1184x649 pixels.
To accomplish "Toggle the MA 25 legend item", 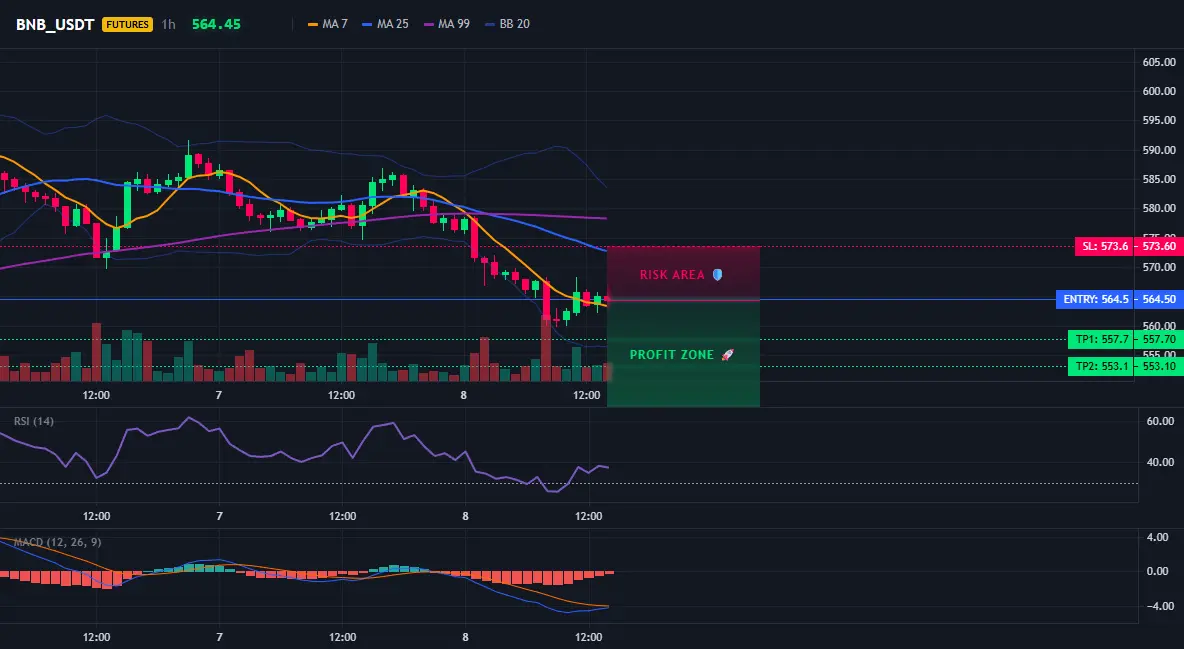I will (x=385, y=24).
